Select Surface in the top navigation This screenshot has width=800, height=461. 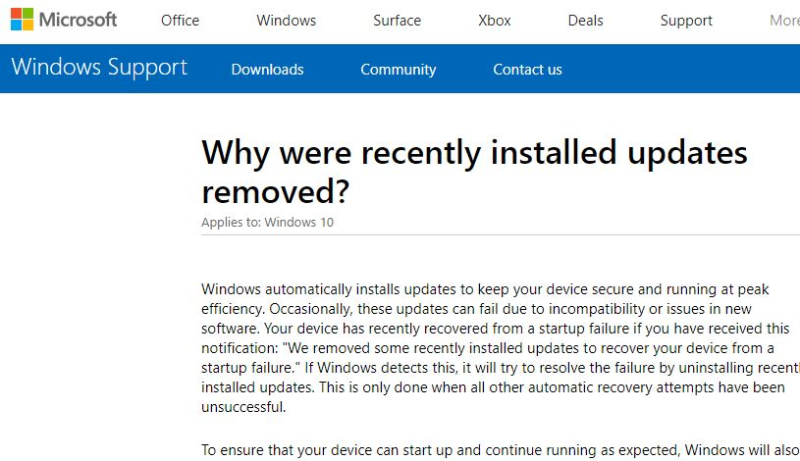(397, 20)
